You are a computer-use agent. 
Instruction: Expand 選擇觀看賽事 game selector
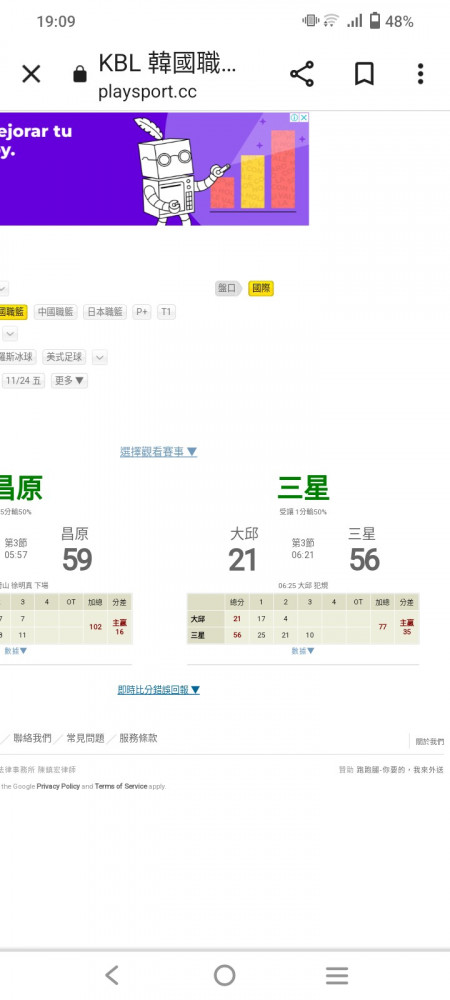(159, 452)
